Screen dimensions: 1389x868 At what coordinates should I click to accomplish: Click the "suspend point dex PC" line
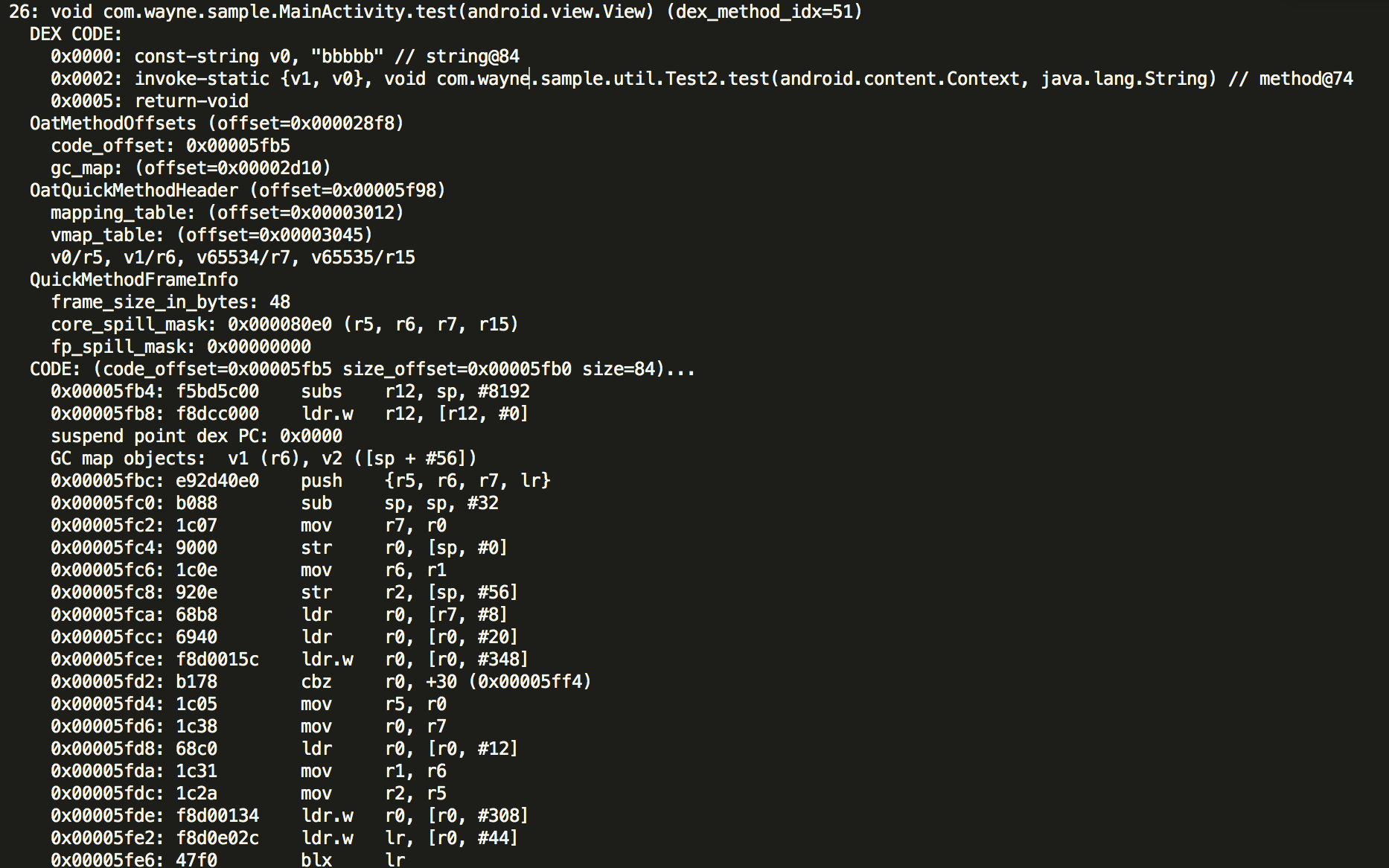tap(197, 436)
